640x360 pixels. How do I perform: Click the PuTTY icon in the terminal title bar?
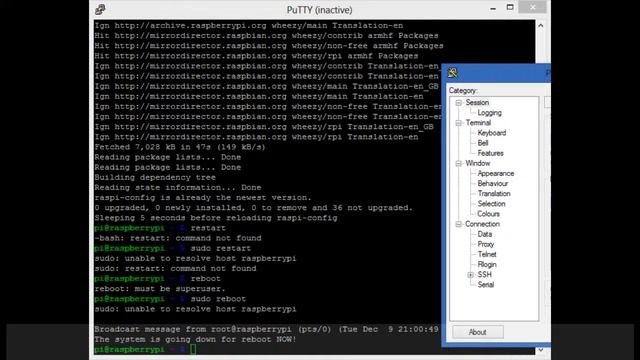click(x=100, y=9)
